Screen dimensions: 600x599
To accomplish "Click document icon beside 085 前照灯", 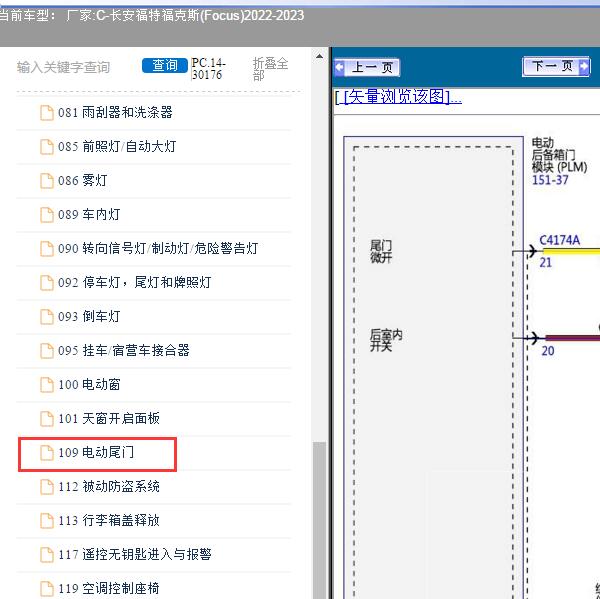I will [47, 147].
